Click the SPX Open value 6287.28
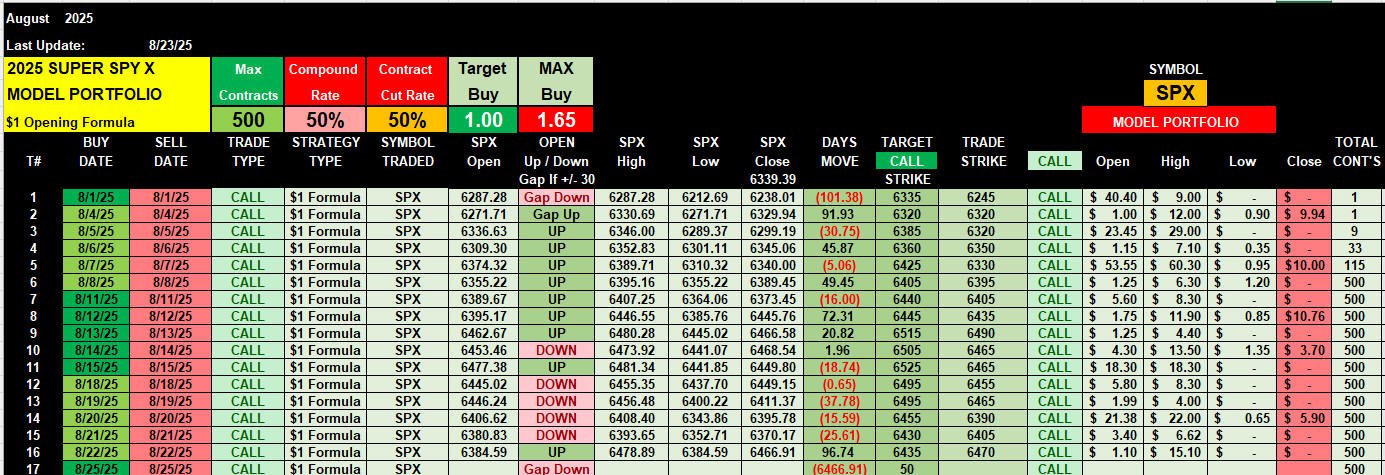The width and height of the screenshot is (1385, 475). tap(482, 198)
